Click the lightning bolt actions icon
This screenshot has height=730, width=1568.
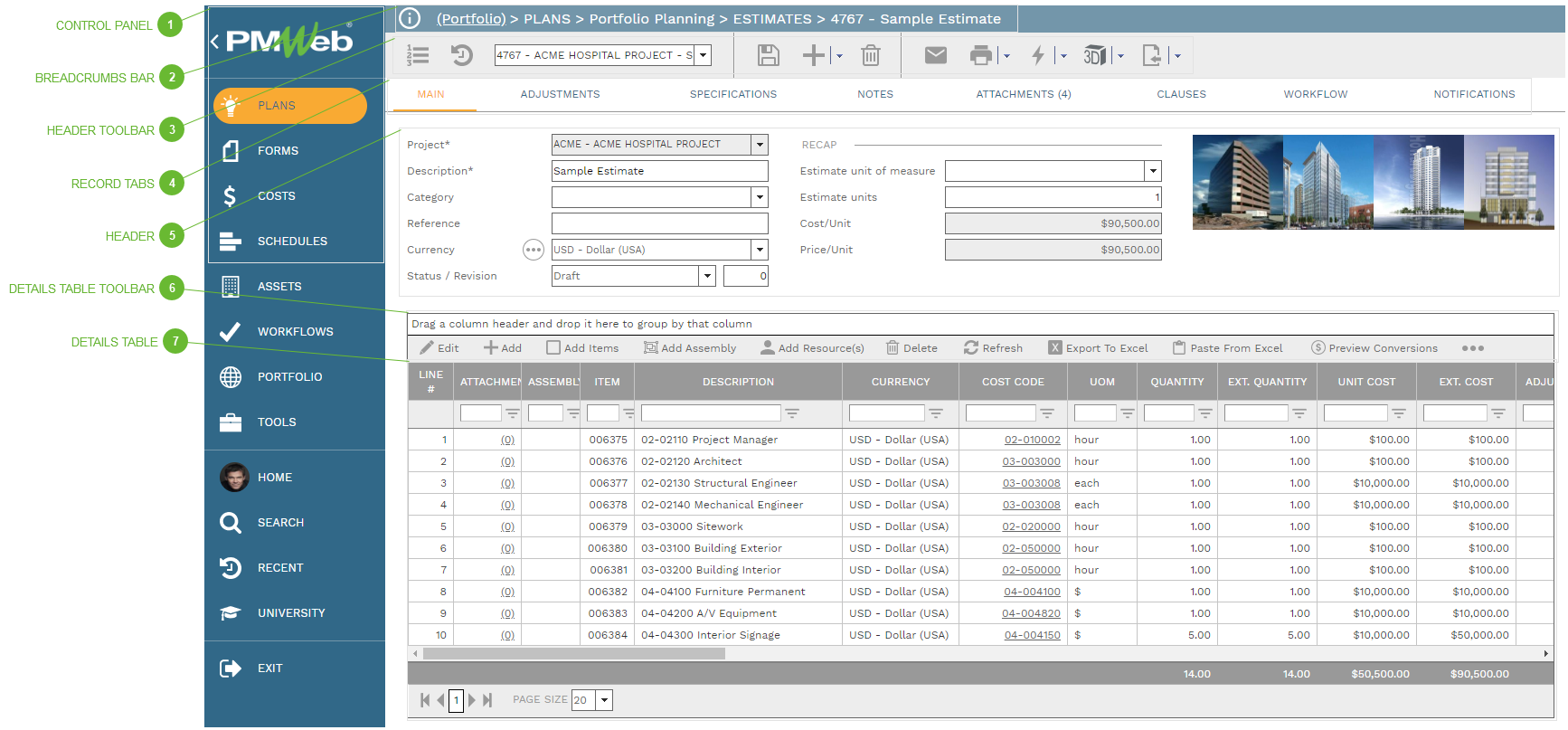[x=1038, y=55]
